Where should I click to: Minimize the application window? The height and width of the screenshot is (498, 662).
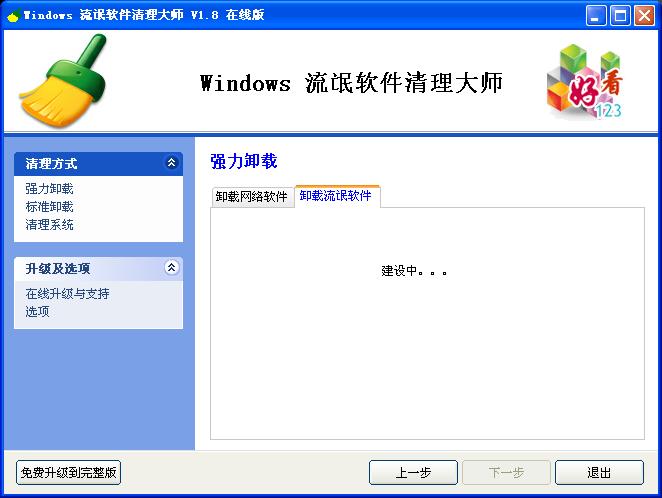pyautogui.click(x=596, y=16)
